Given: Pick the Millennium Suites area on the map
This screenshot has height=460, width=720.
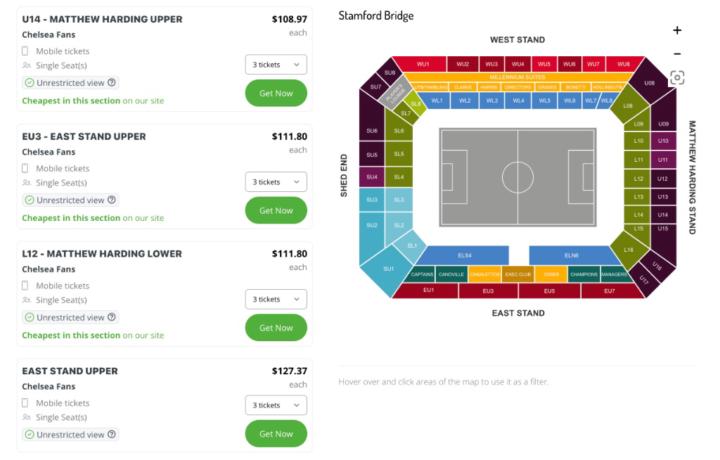Looking at the screenshot, I should 517,77.
